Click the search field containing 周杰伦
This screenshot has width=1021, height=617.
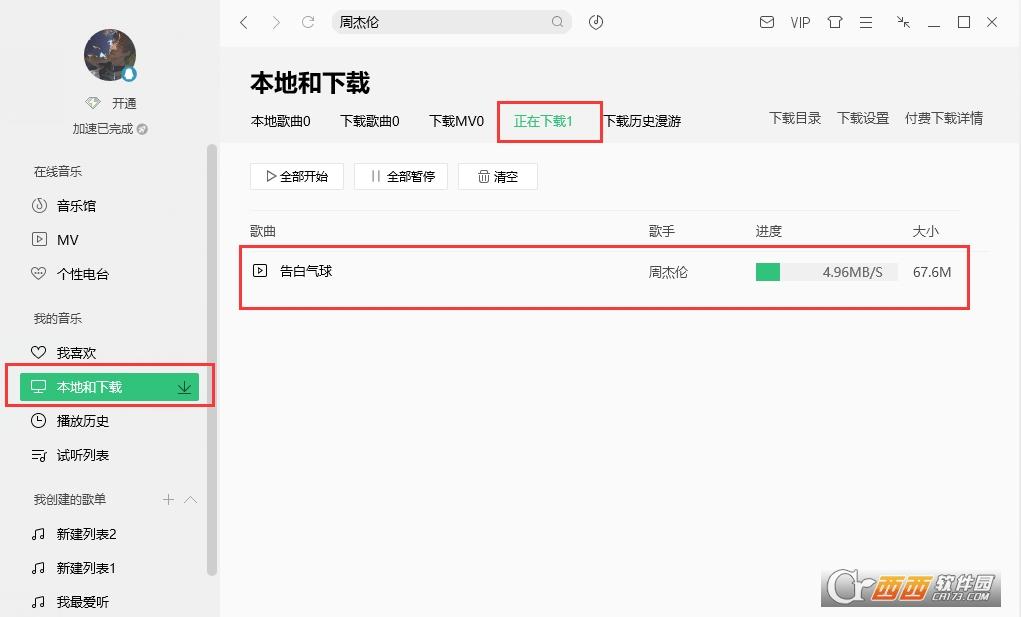coord(452,22)
